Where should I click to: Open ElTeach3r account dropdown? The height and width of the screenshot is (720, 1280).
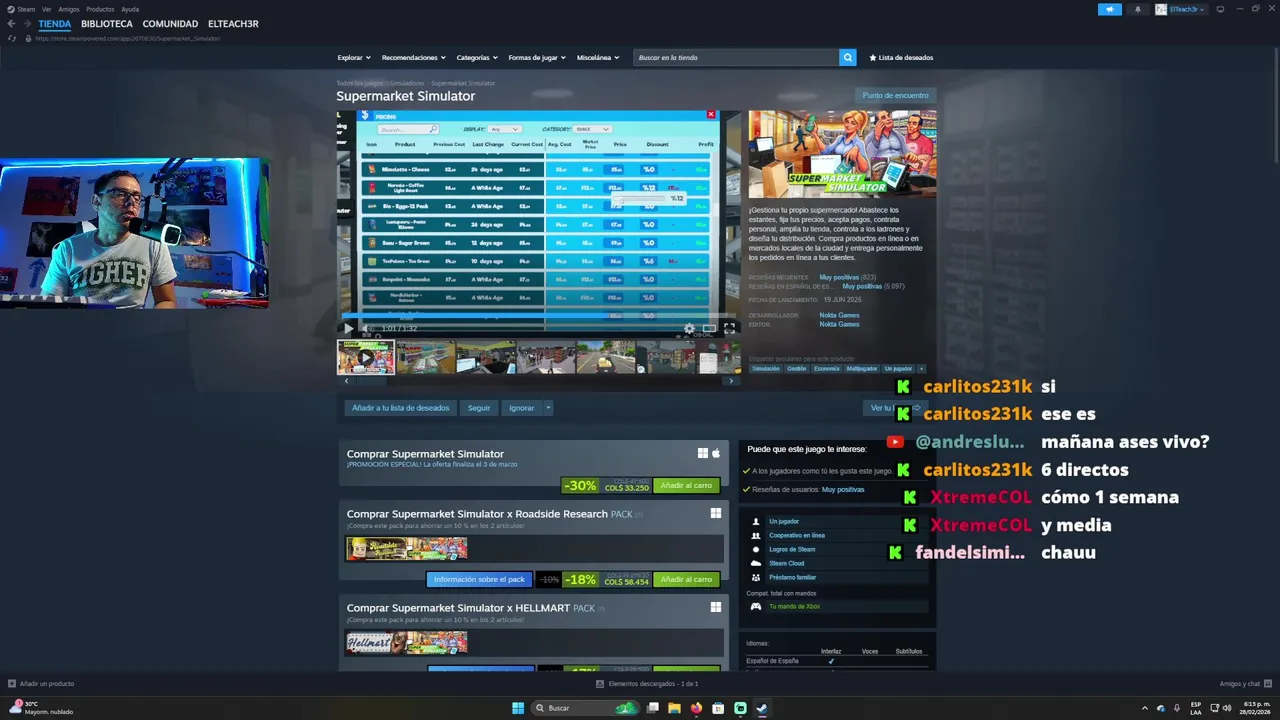coord(1182,9)
